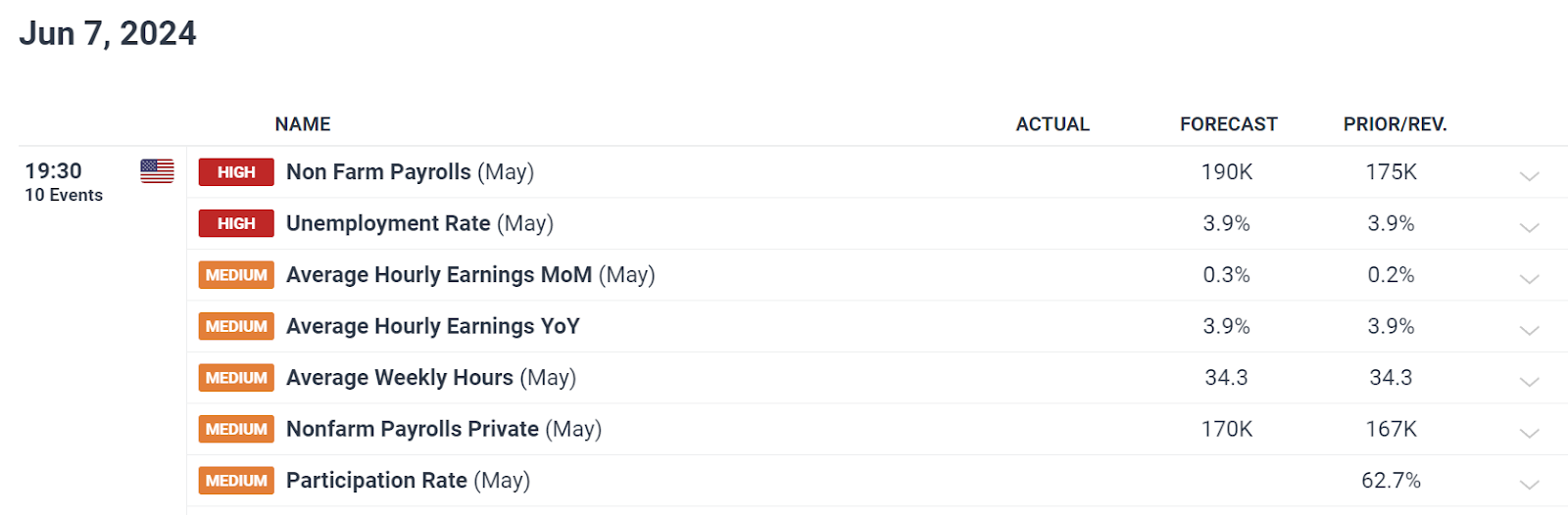Click MEDIUM badge beside Average Hourly Earnings MoM
The width and height of the screenshot is (1568, 515).
(236, 275)
